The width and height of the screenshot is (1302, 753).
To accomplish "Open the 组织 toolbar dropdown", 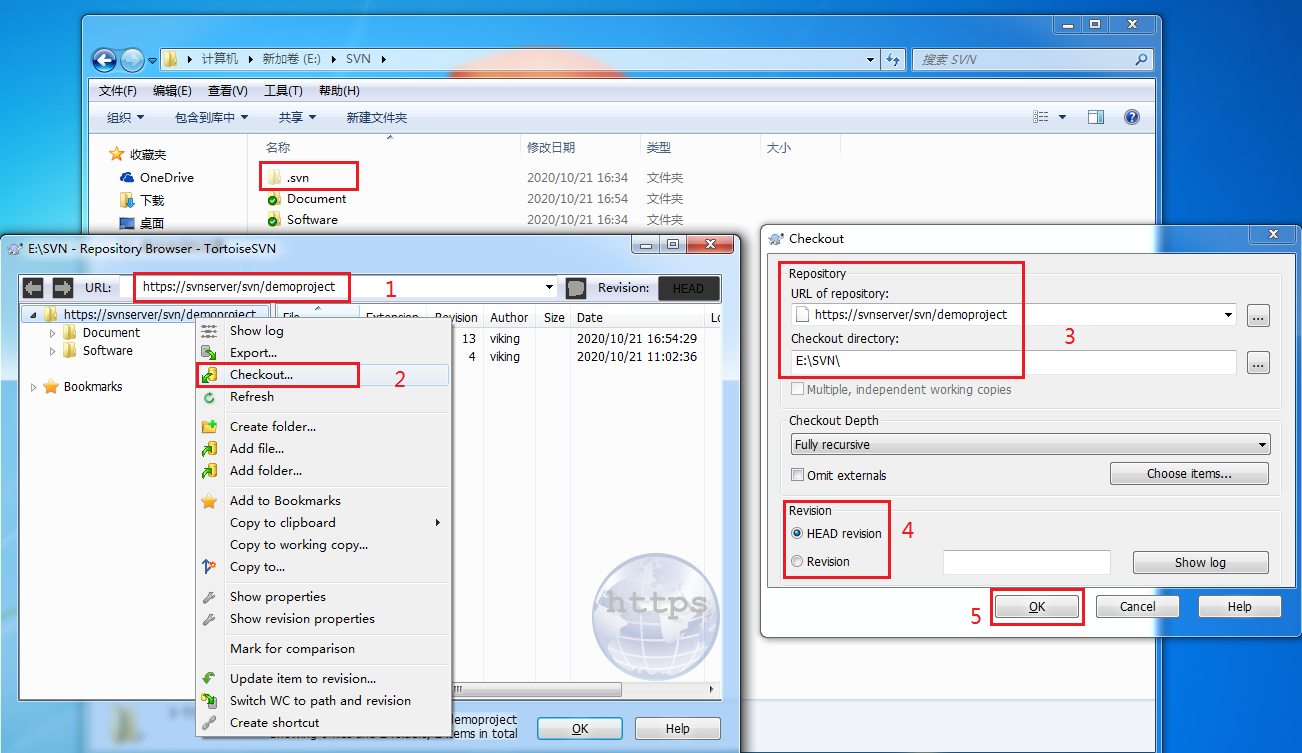I will [x=126, y=117].
